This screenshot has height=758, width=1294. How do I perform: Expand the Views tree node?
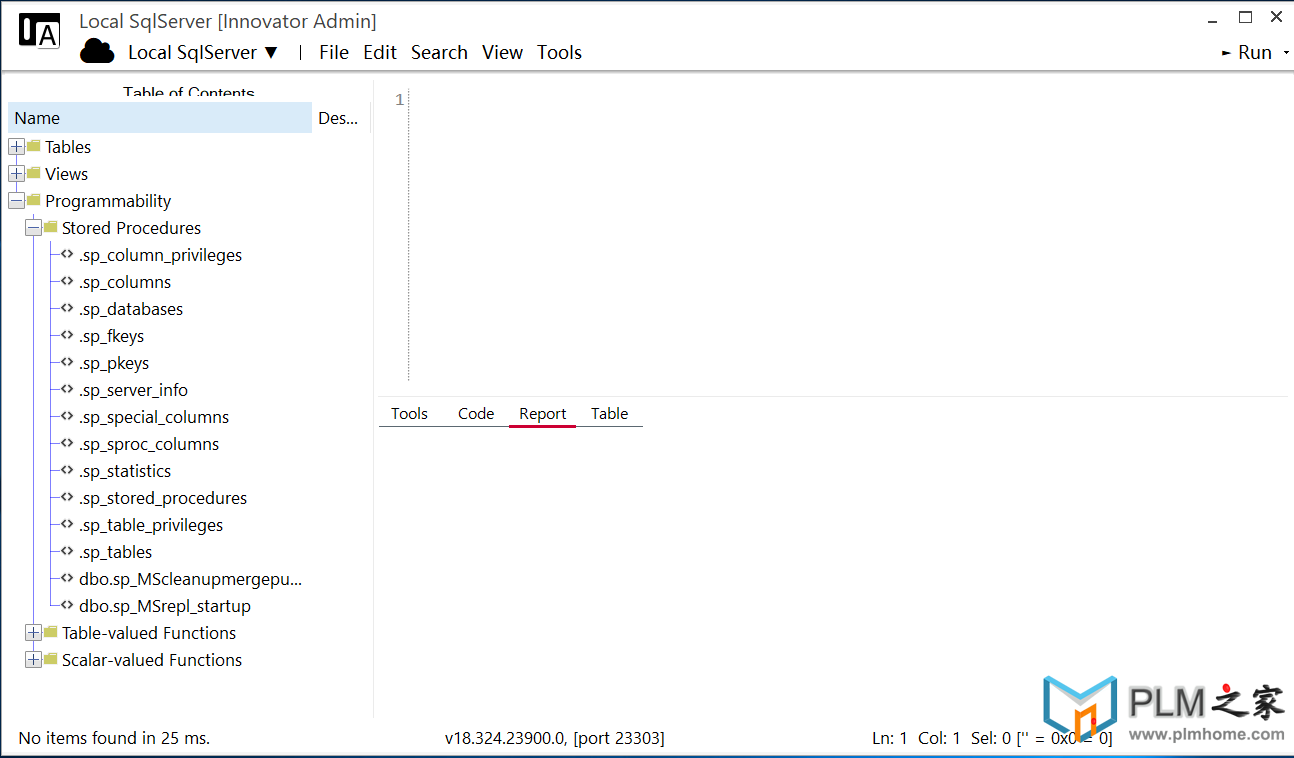[16, 174]
